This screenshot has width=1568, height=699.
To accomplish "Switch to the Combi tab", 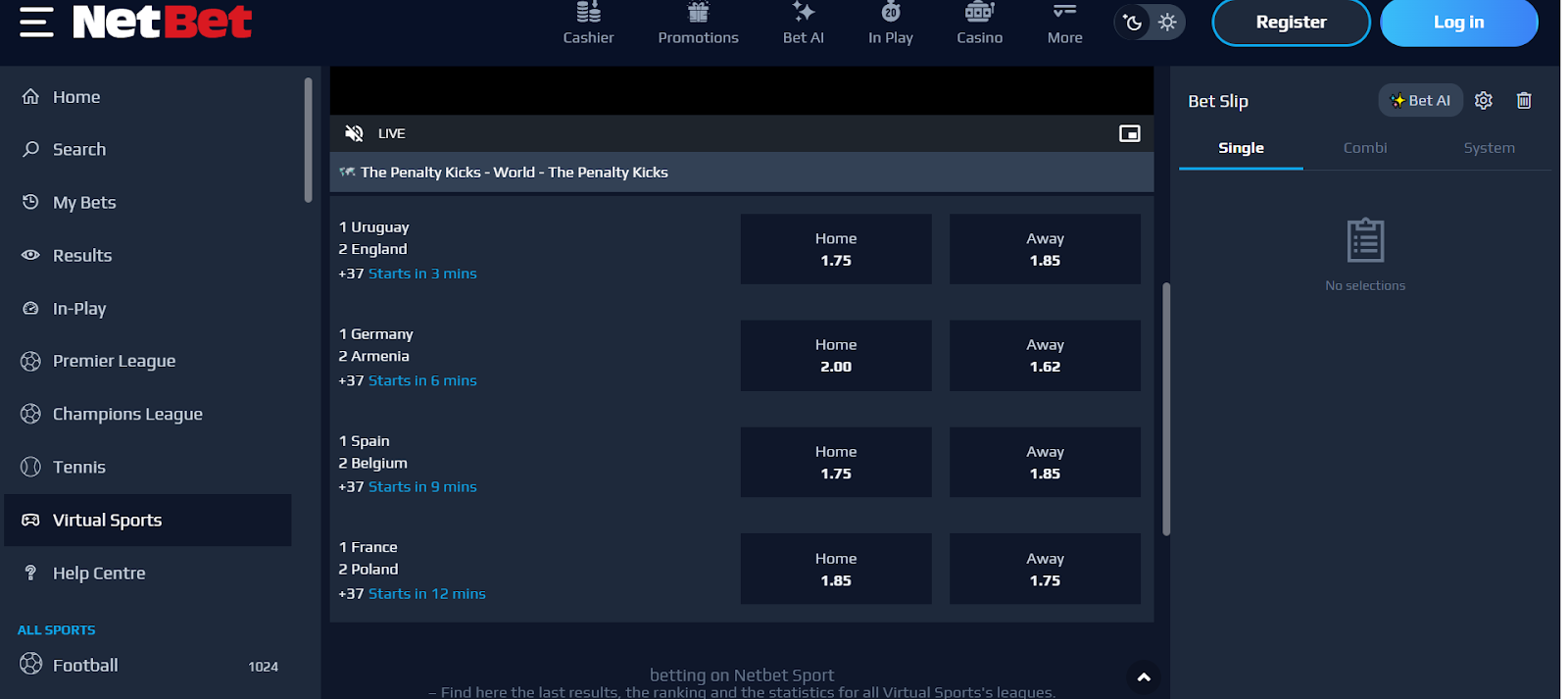I will point(1365,148).
